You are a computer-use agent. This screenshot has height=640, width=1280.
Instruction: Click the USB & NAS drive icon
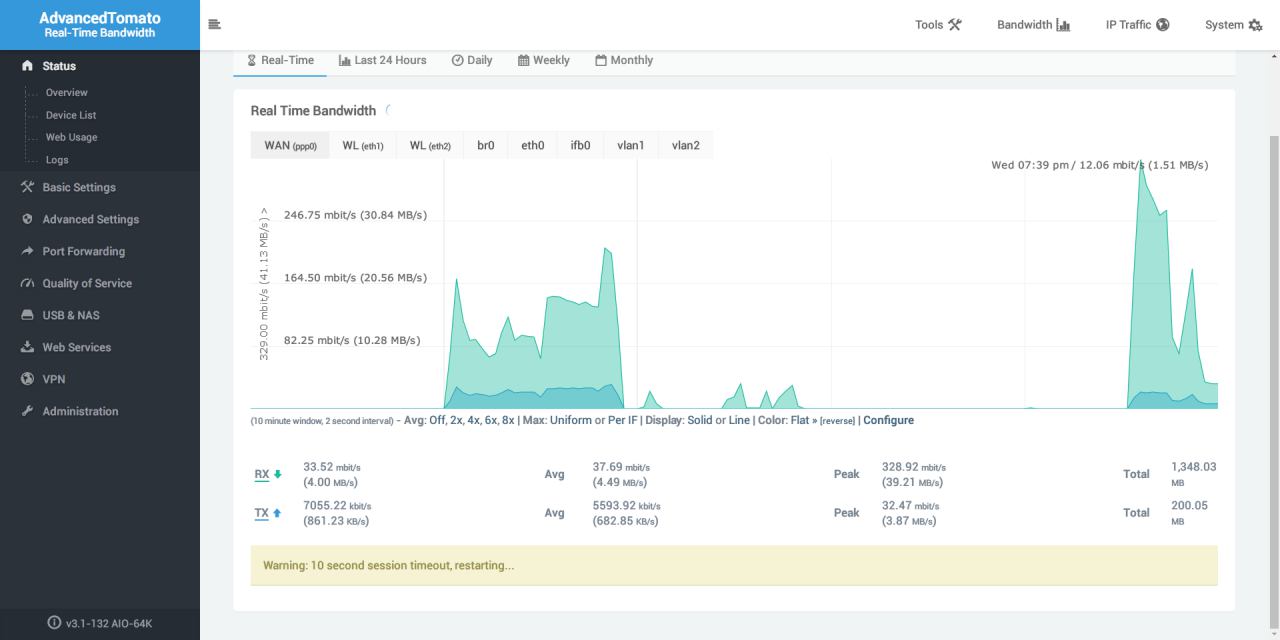pyautogui.click(x=27, y=315)
